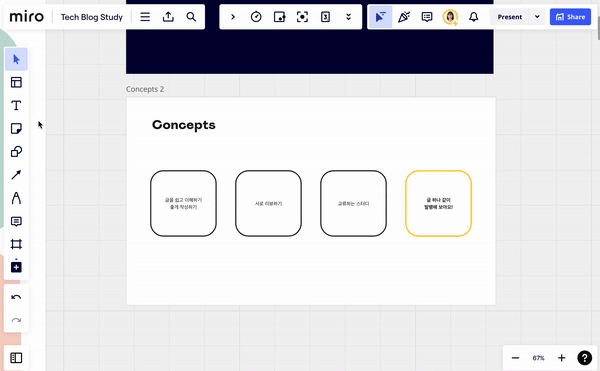Open the Present options dropdown arrow
This screenshot has width=600, height=371.
tap(537, 17)
